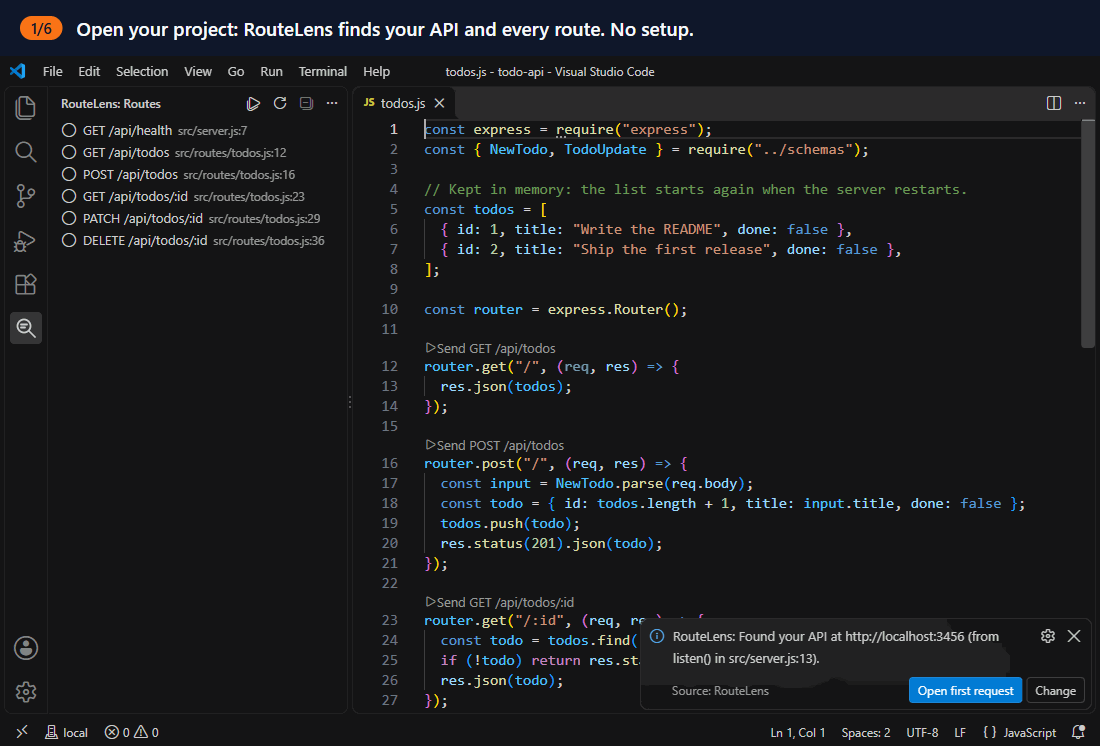Change indentation via Spaces: 2

pos(866,732)
